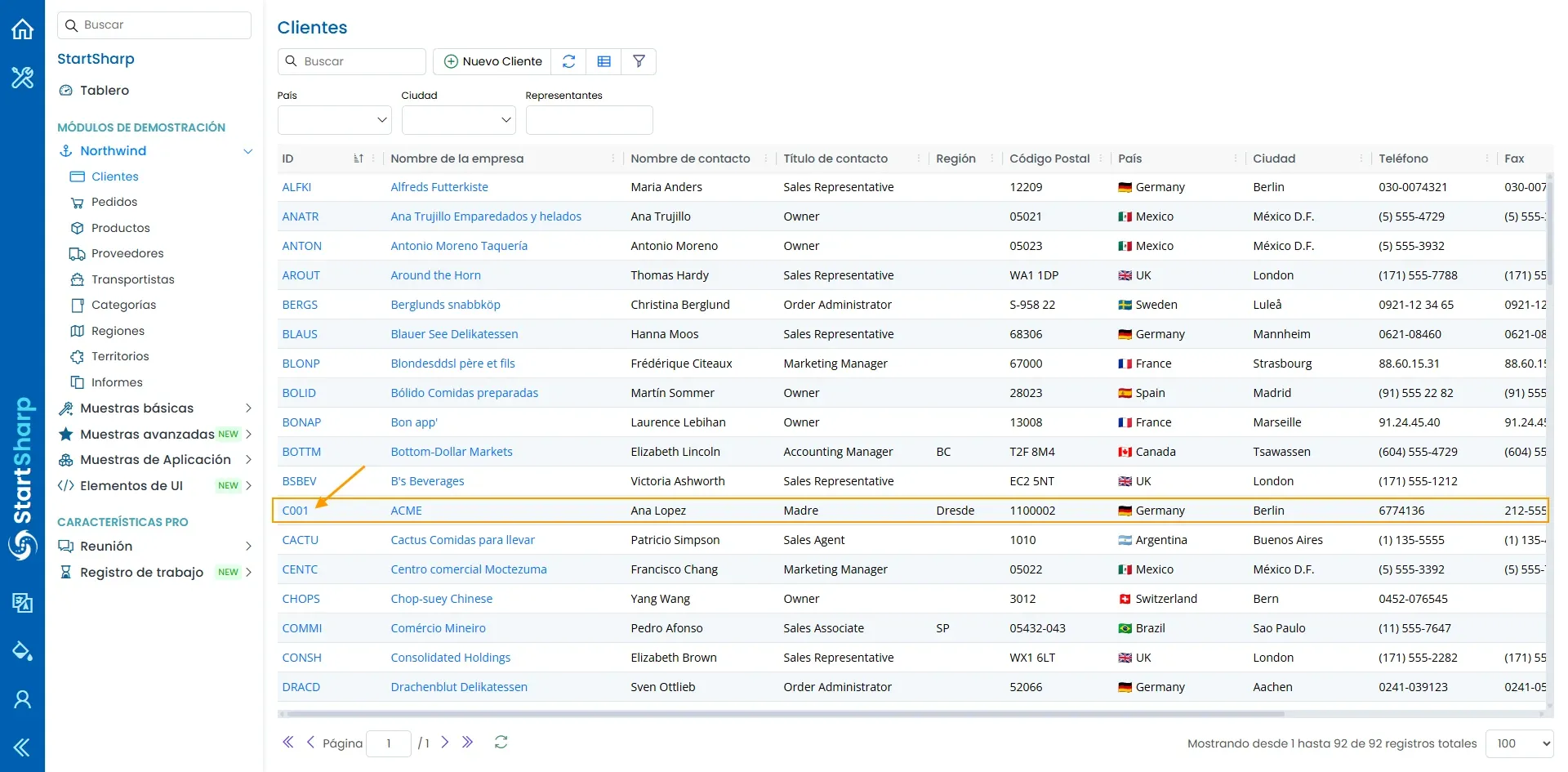Select Clientes in the Northwind menu
This screenshot has width=1568, height=772.
coord(115,176)
